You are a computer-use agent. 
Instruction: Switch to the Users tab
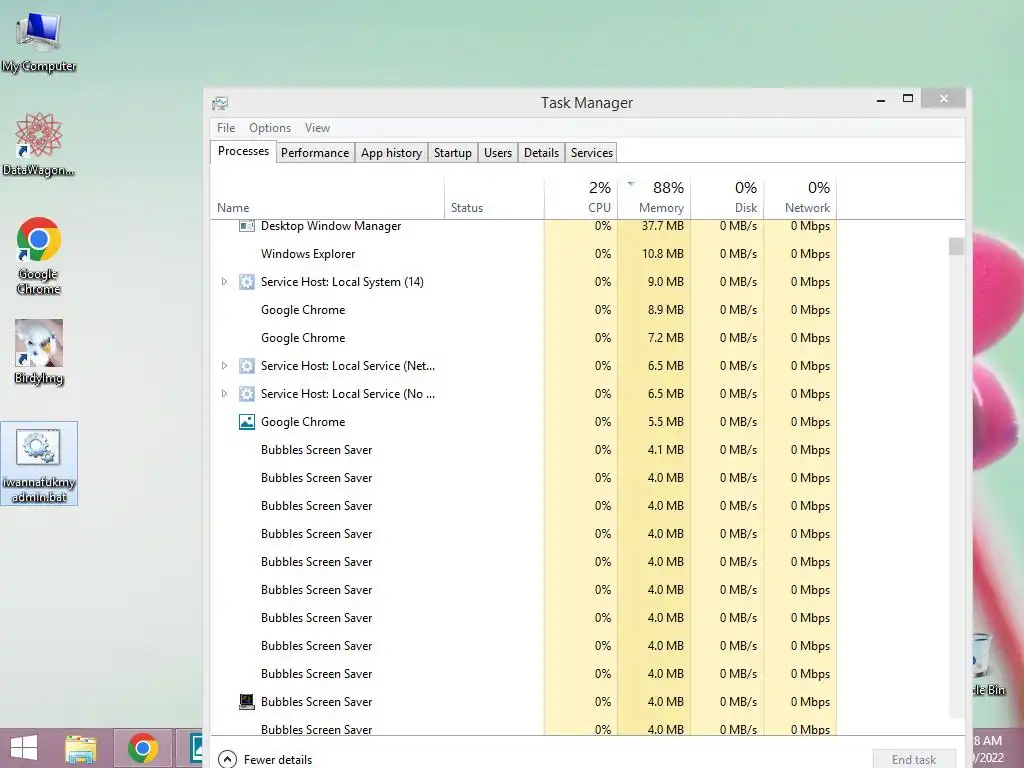(x=498, y=153)
